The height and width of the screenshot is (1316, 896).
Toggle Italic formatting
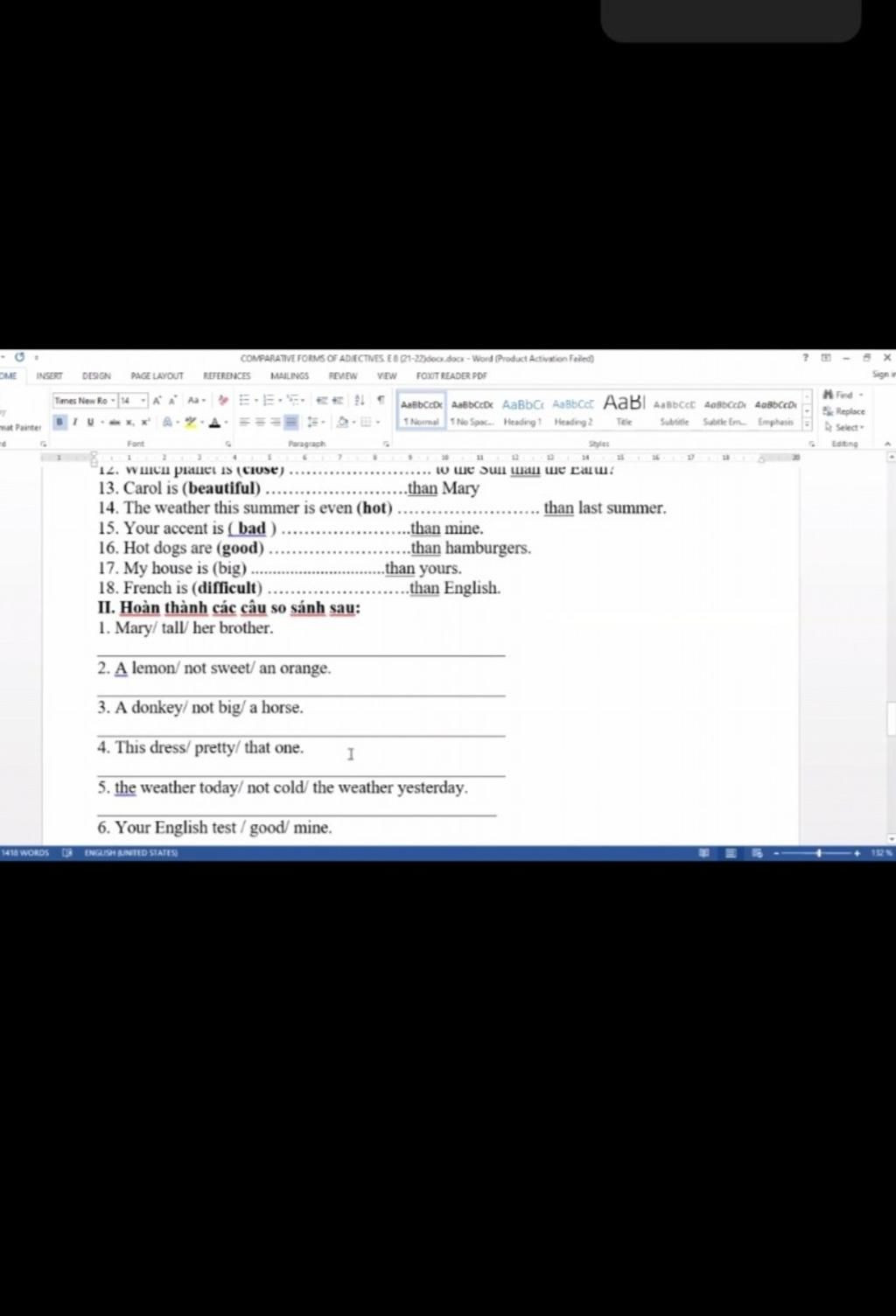[74, 422]
